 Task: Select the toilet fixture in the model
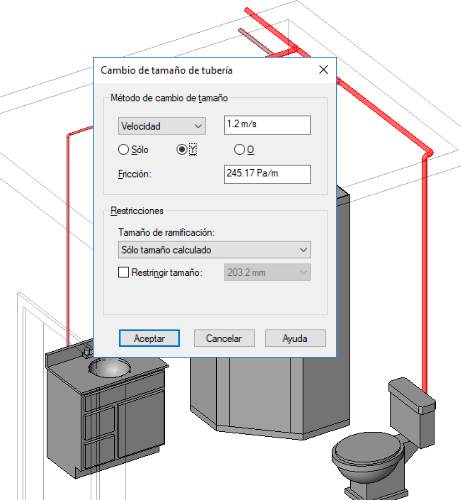pyautogui.click(x=383, y=447)
